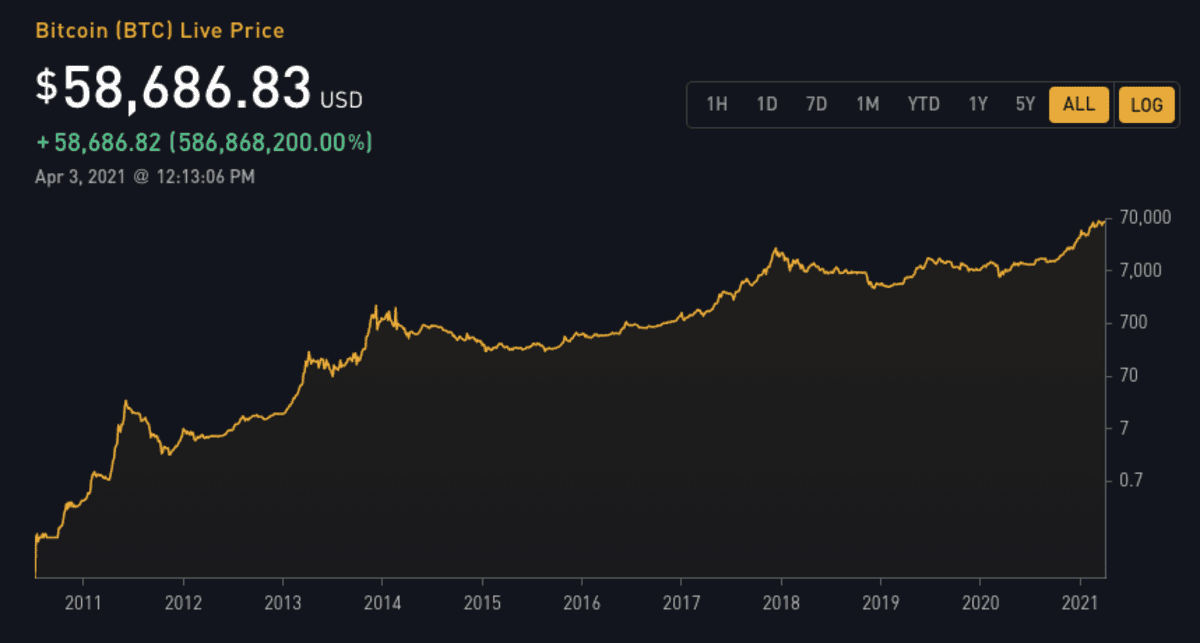Image resolution: width=1200 pixels, height=643 pixels.
Task: Show the 1Y price range
Action: tap(978, 104)
